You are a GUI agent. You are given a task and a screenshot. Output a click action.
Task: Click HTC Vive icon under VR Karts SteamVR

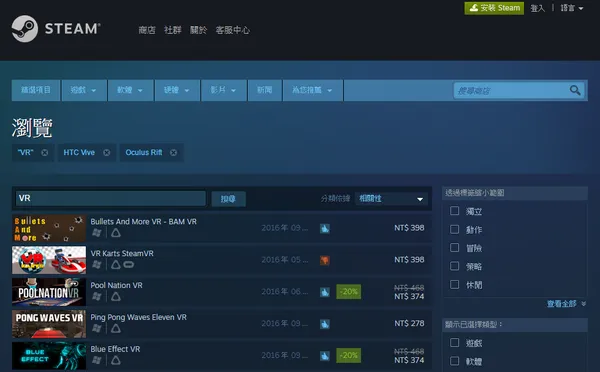tap(116, 264)
